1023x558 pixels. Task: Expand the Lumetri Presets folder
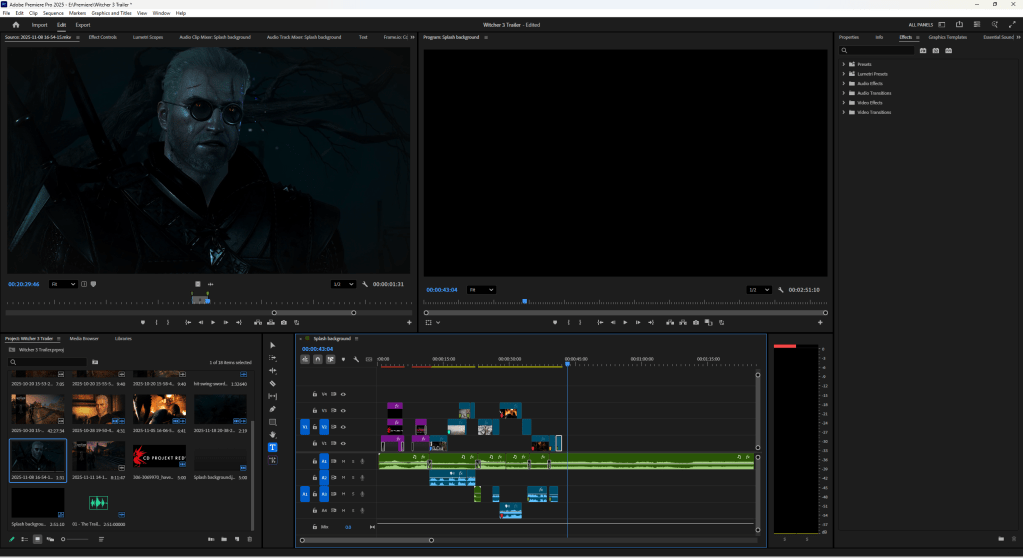(x=844, y=74)
